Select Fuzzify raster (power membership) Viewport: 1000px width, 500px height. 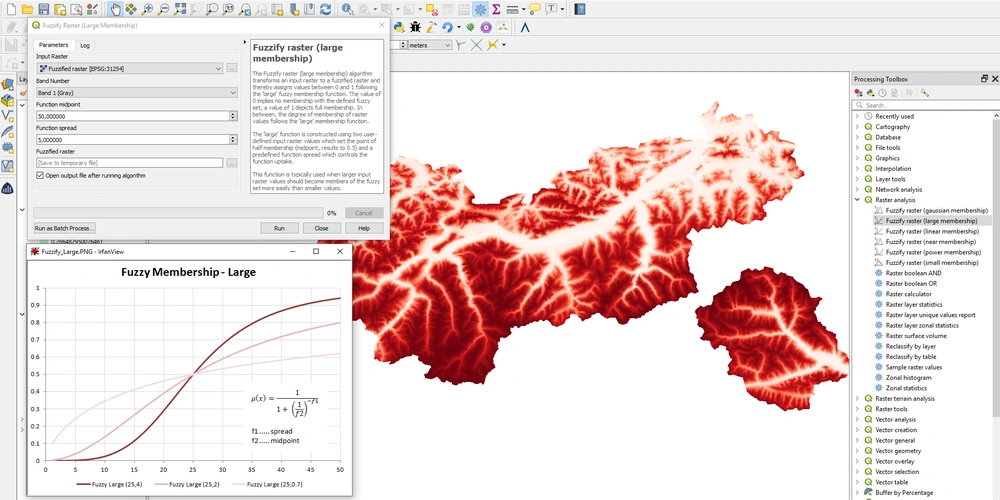coord(932,252)
